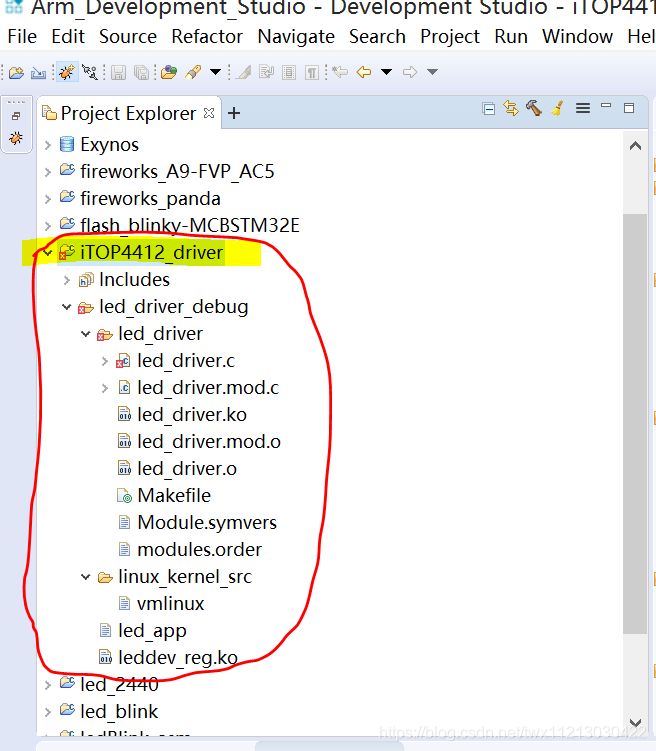Expand the fireworks_panda project
The height and width of the screenshot is (751, 656).
click(47, 199)
